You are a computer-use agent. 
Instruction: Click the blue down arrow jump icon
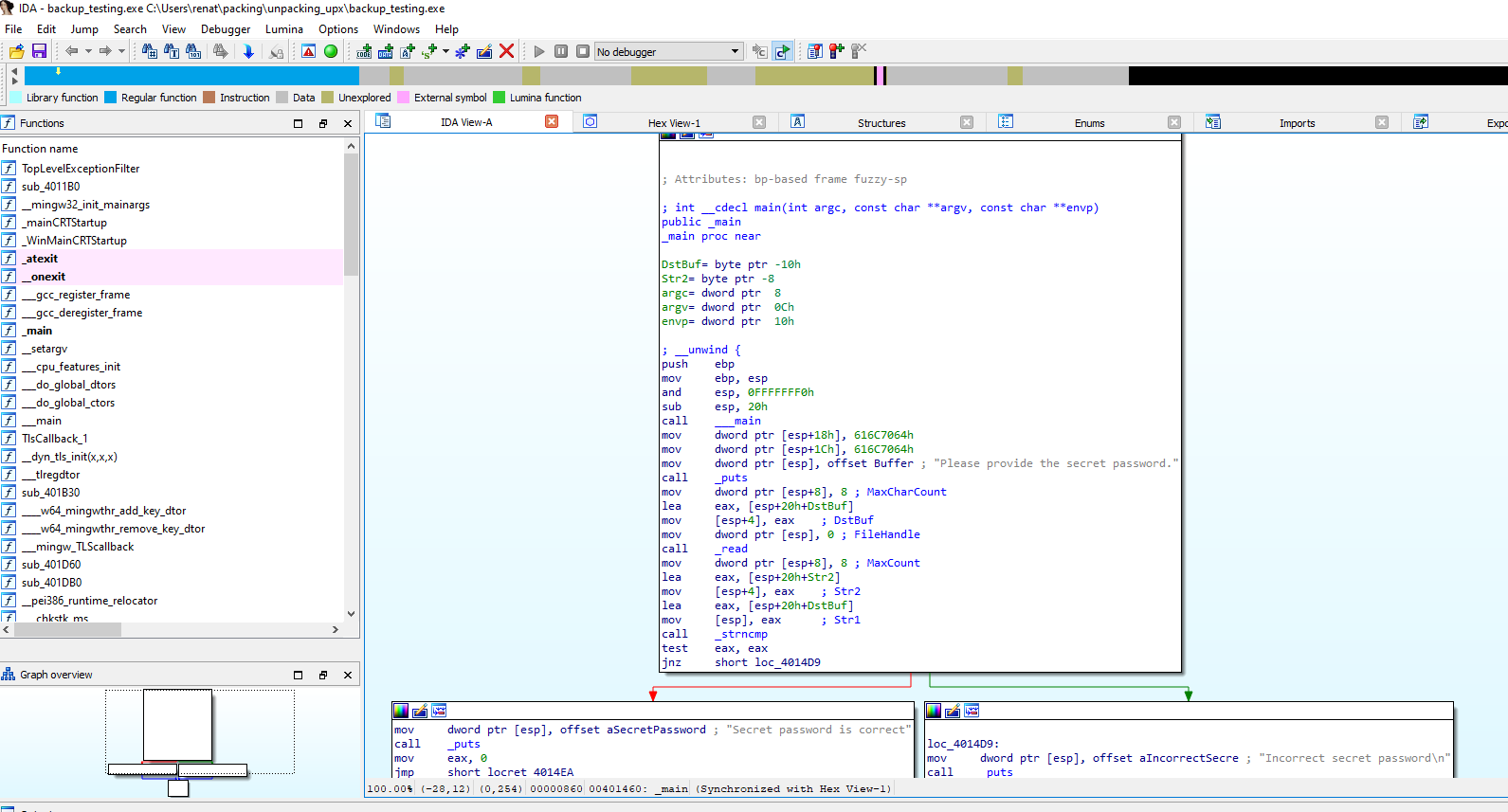(x=248, y=51)
